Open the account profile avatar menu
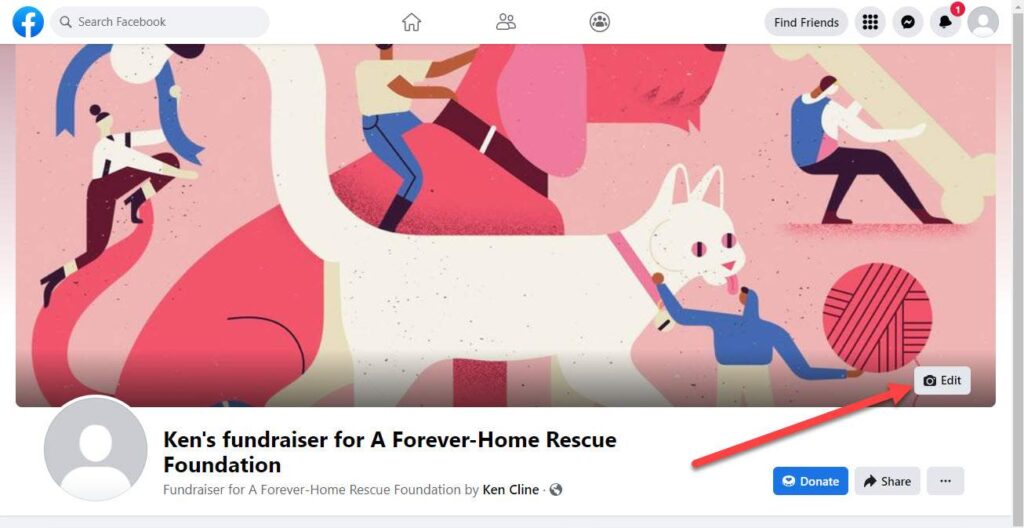The image size is (1024, 528). (983, 22)
